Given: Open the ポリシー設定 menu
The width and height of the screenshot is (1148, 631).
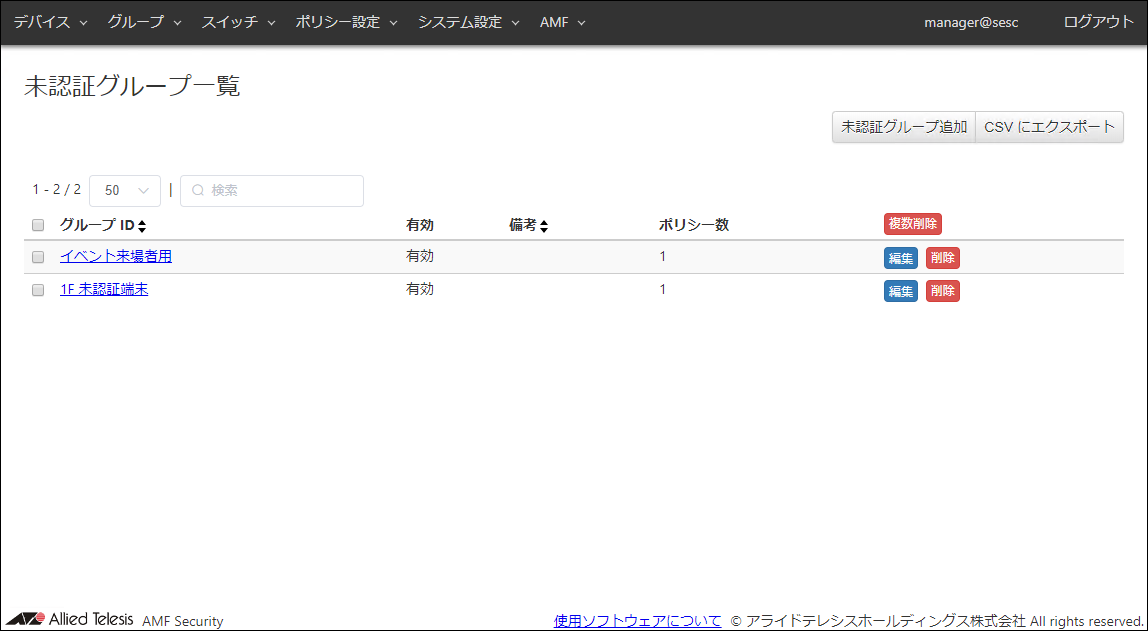Looking at the screenshot, I should (346, 22).
